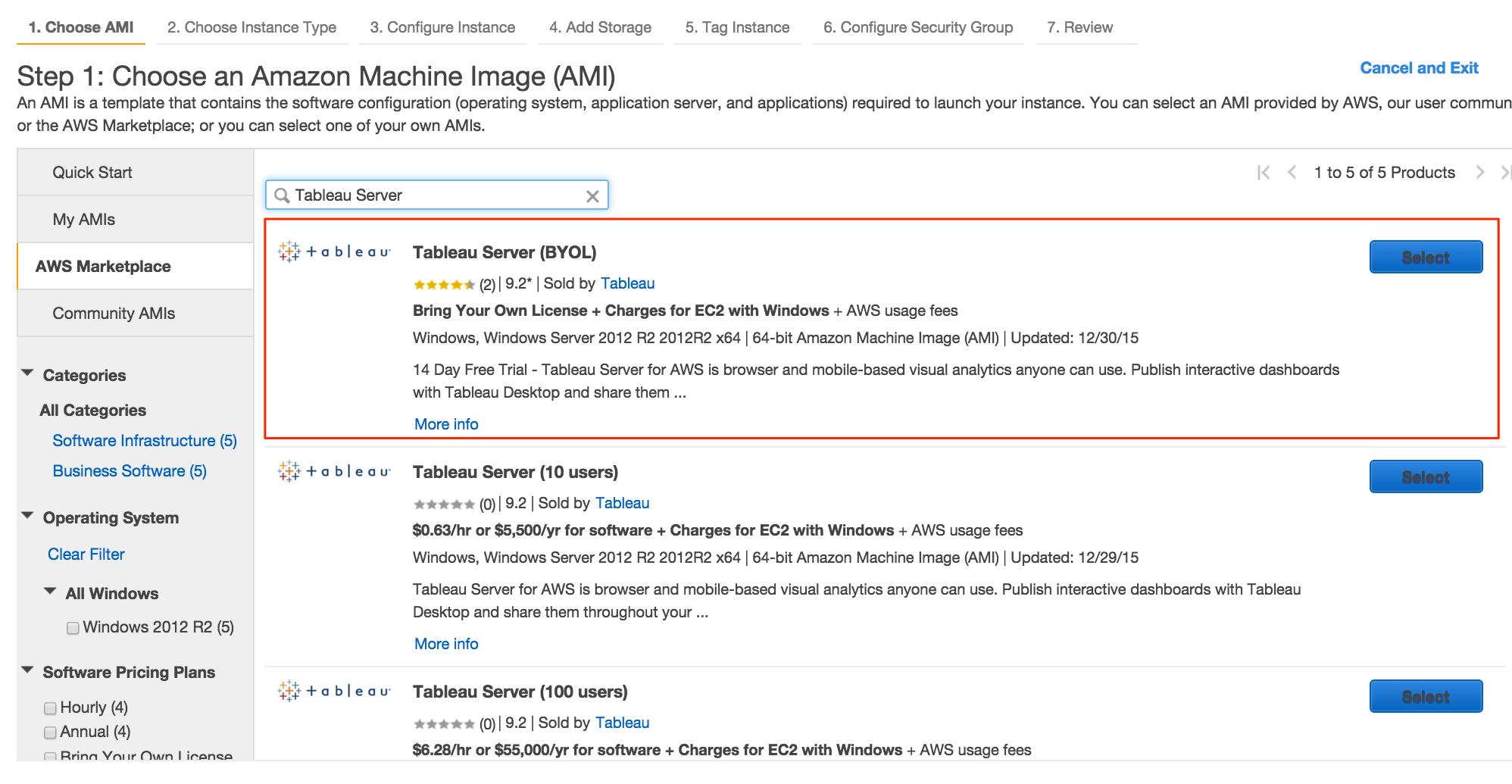Select Tableau Server (BYOL) AMI
The image size is (1512, 784).
pos(1426,257)
